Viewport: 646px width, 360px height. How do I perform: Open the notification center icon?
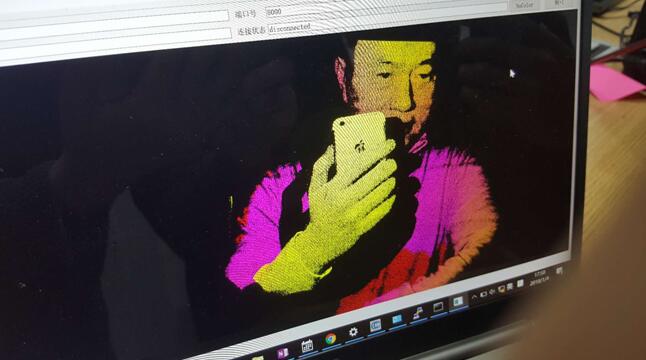(x=559, y=271)
